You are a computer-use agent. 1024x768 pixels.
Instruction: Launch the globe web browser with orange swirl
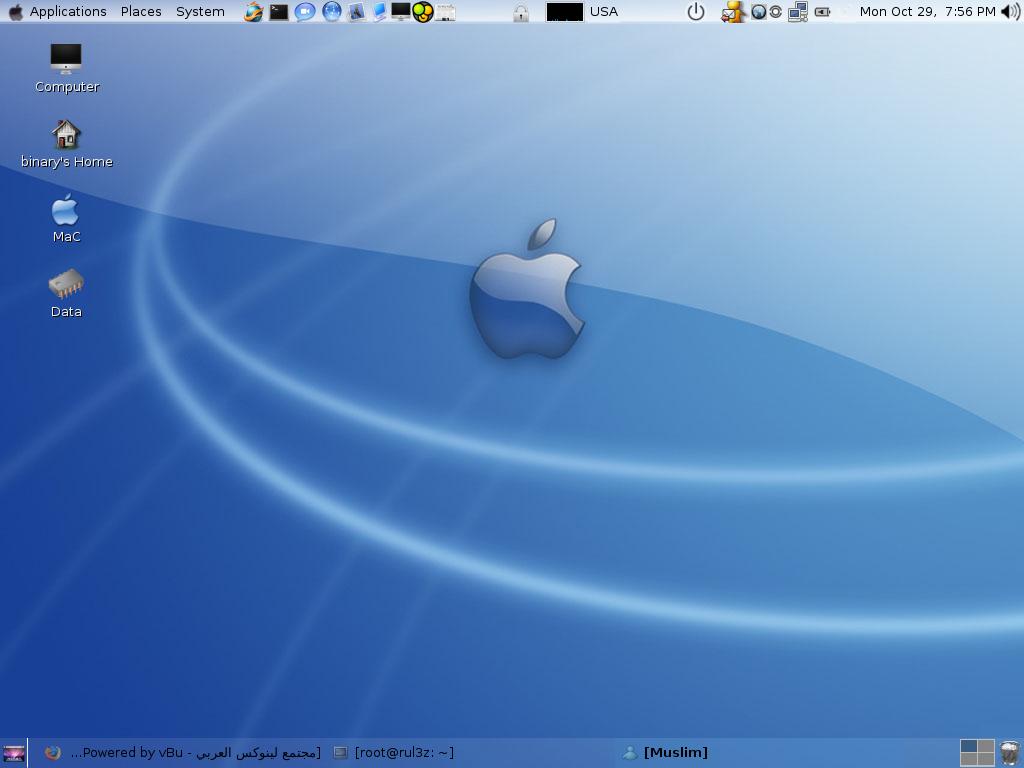[x=253, y=12]
